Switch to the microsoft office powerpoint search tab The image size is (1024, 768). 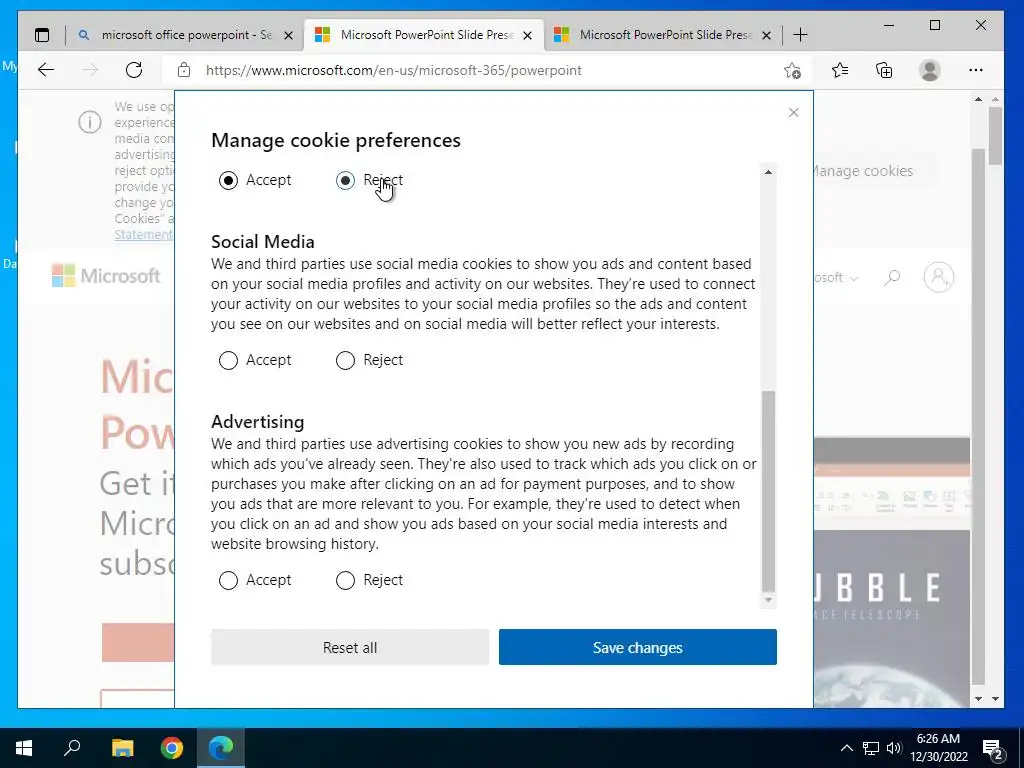point(185,35)
